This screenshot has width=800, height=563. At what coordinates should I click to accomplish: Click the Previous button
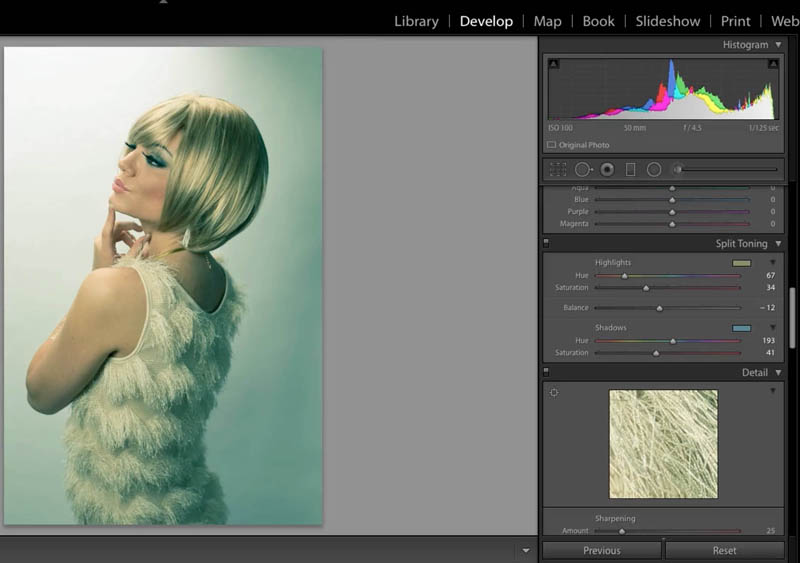click(x=602, y=550)
